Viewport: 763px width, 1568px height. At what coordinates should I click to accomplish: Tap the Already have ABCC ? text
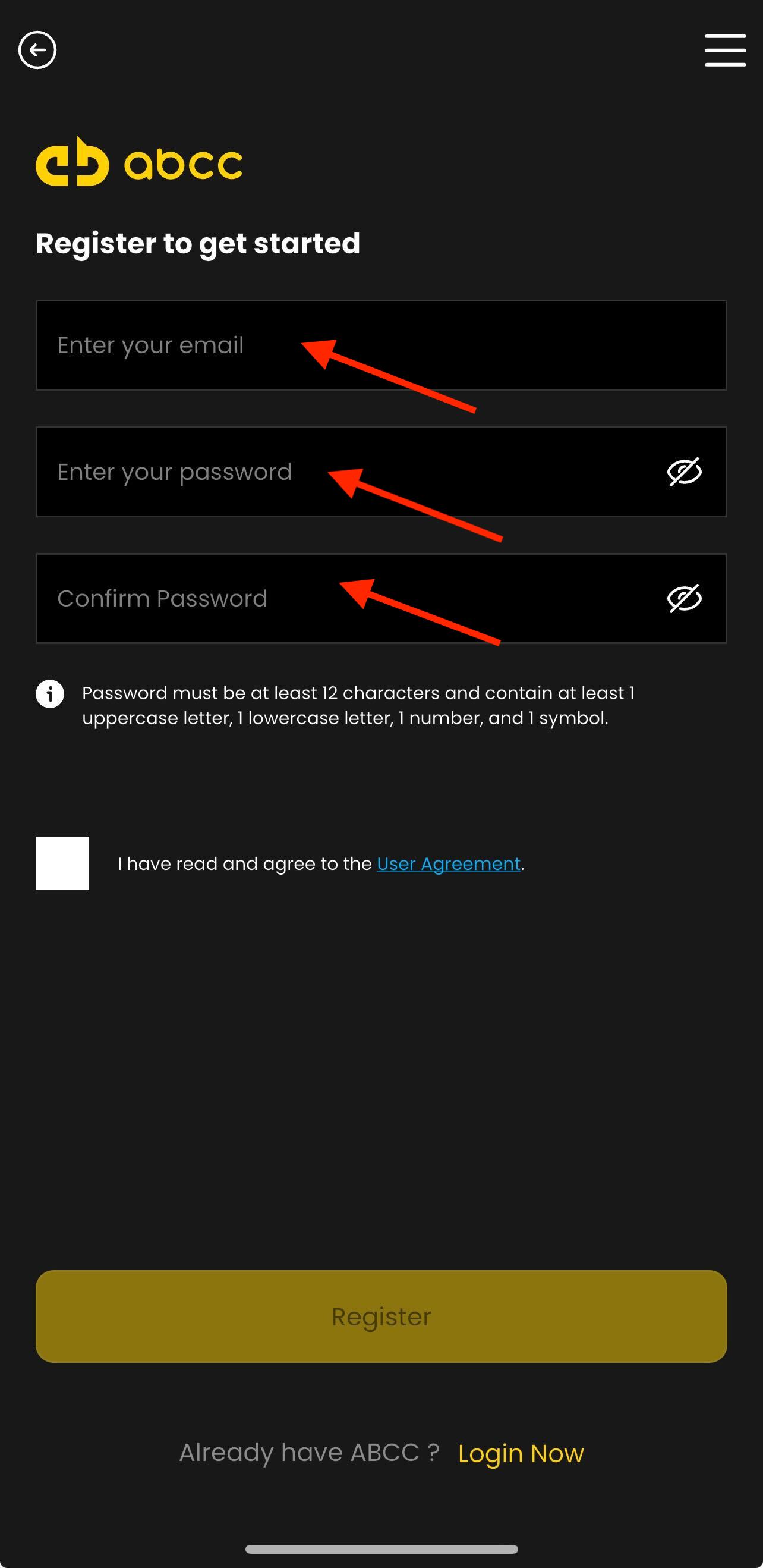tap(308, 1453)
